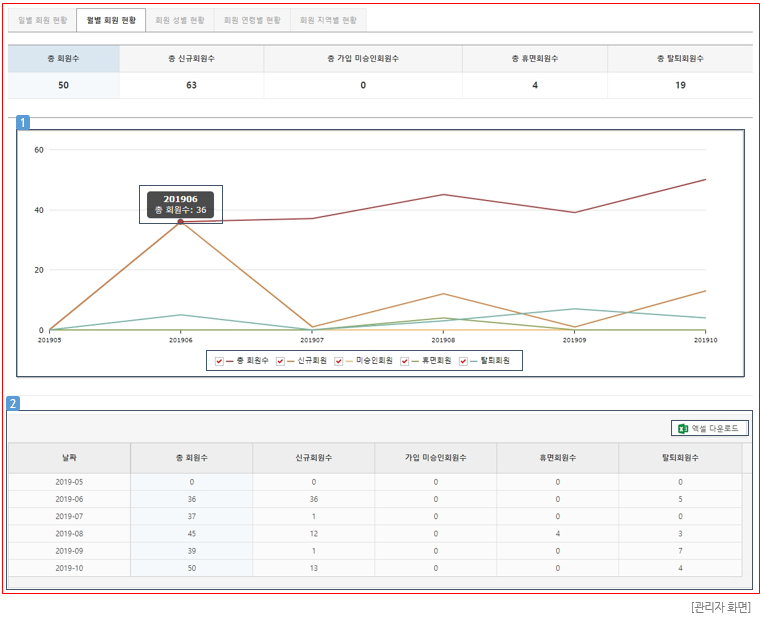This screenshot has width=763, height=618.
Task: Open the 일별 회원 현황 tab
Action: [42, 20]
